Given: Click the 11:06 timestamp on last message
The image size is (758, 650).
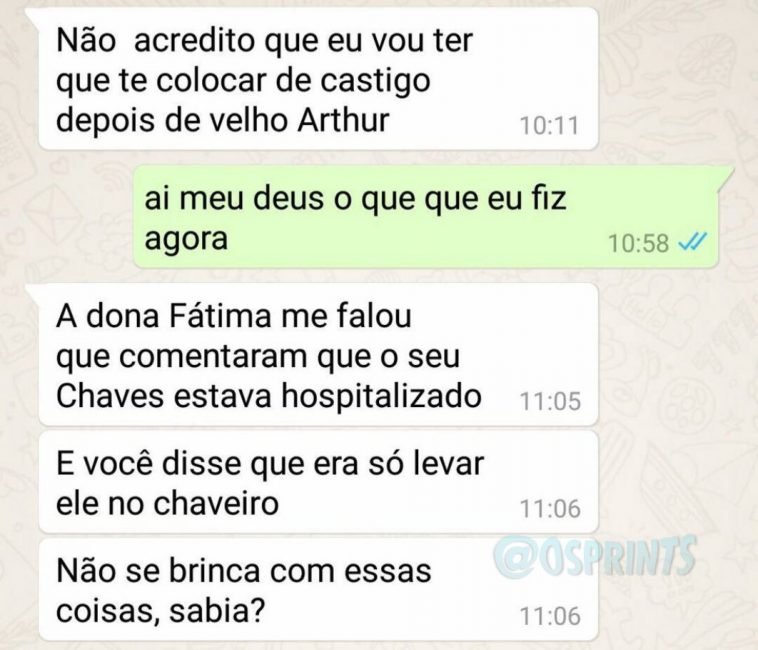Looking at the screenshot, I should (550, 616).
